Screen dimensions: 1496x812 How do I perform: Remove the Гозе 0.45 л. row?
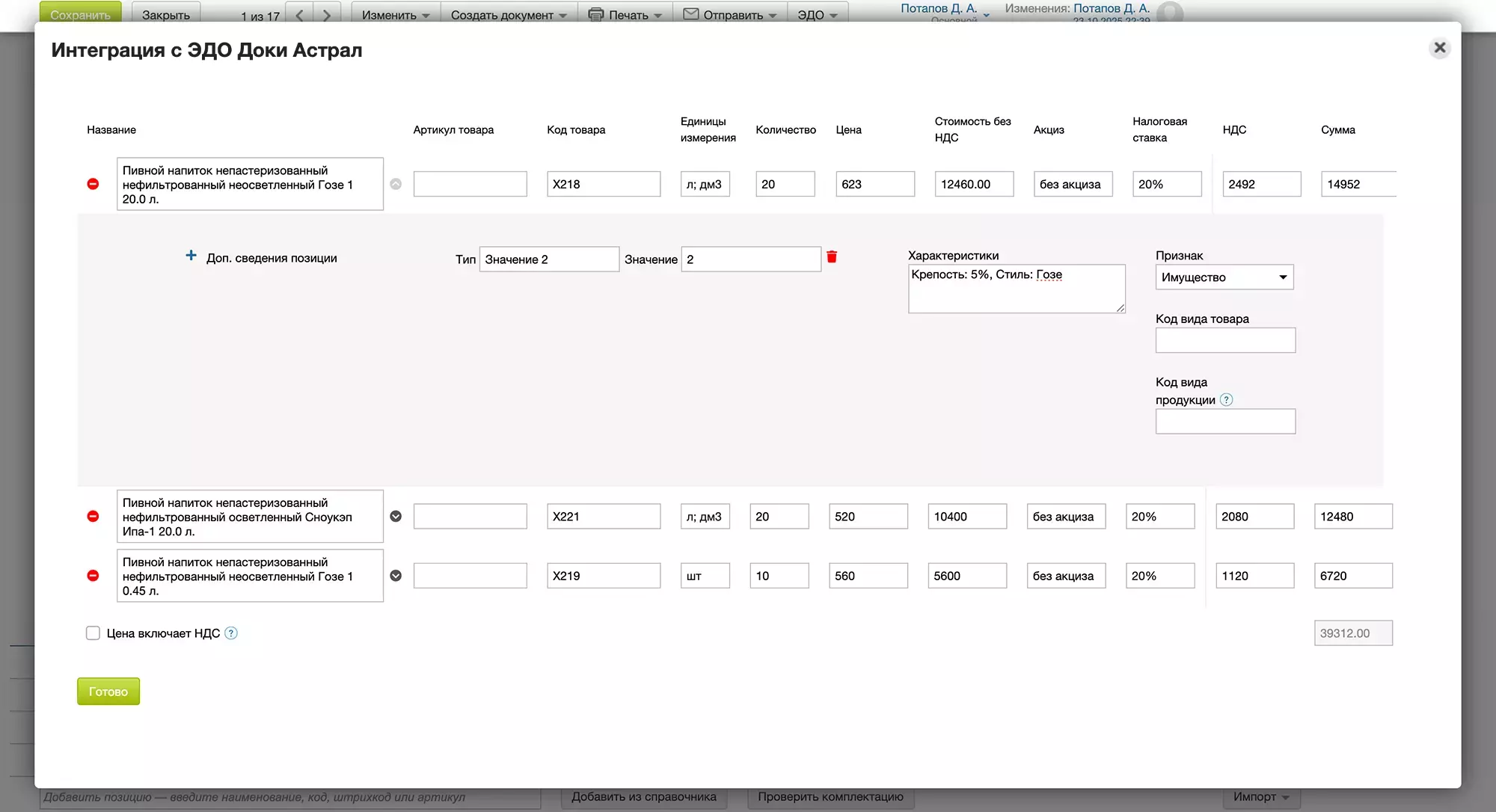(93, 576)
